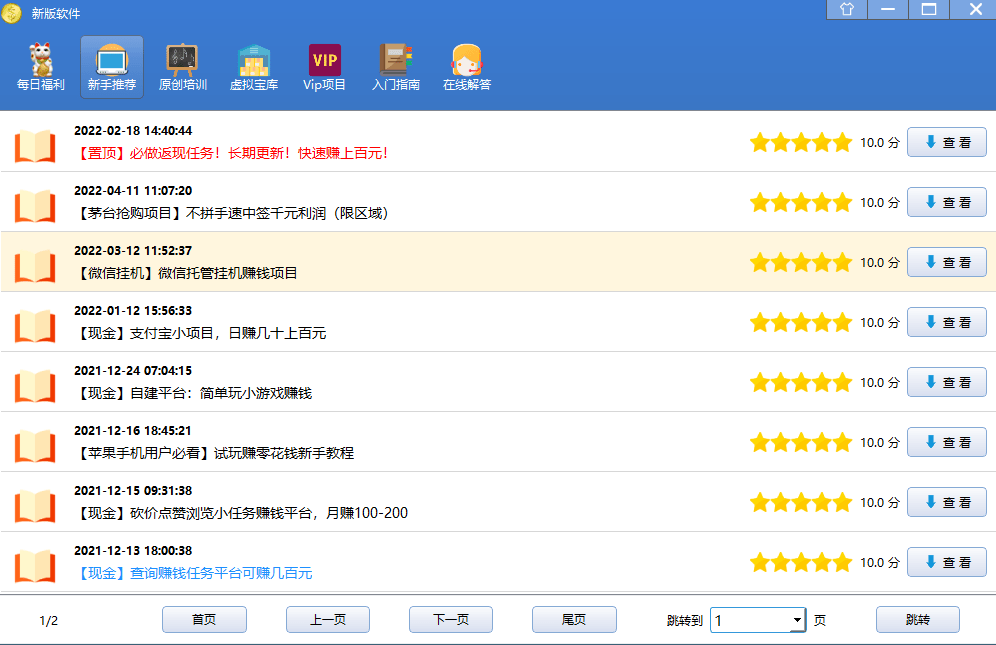Click the 1/2 page indicator
Image resolution: width=996 pixels, height=645 pixels.
click(x=49, y=621)
